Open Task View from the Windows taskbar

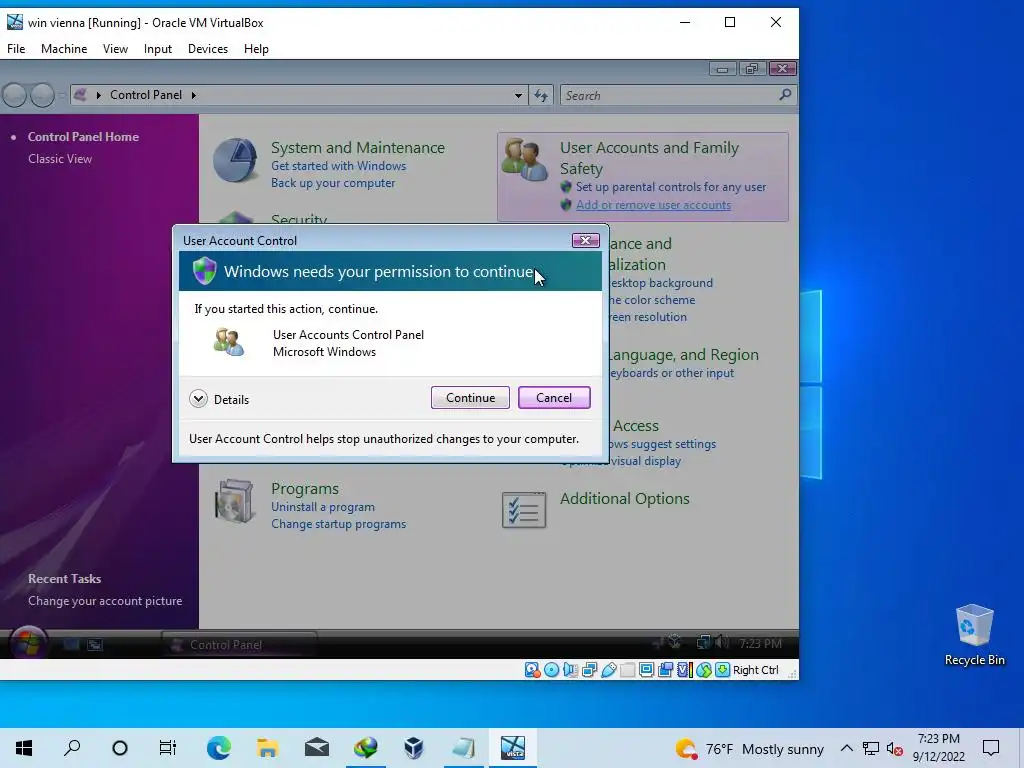tap(168, 748)
